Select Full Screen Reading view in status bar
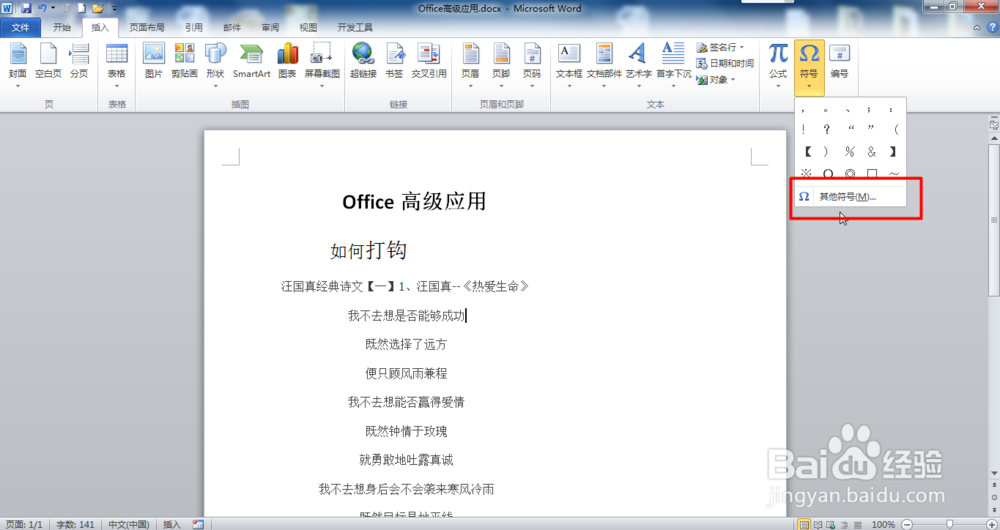Image resolution: width=1000 pixels, height=530 pixels. tap(818, 524)
